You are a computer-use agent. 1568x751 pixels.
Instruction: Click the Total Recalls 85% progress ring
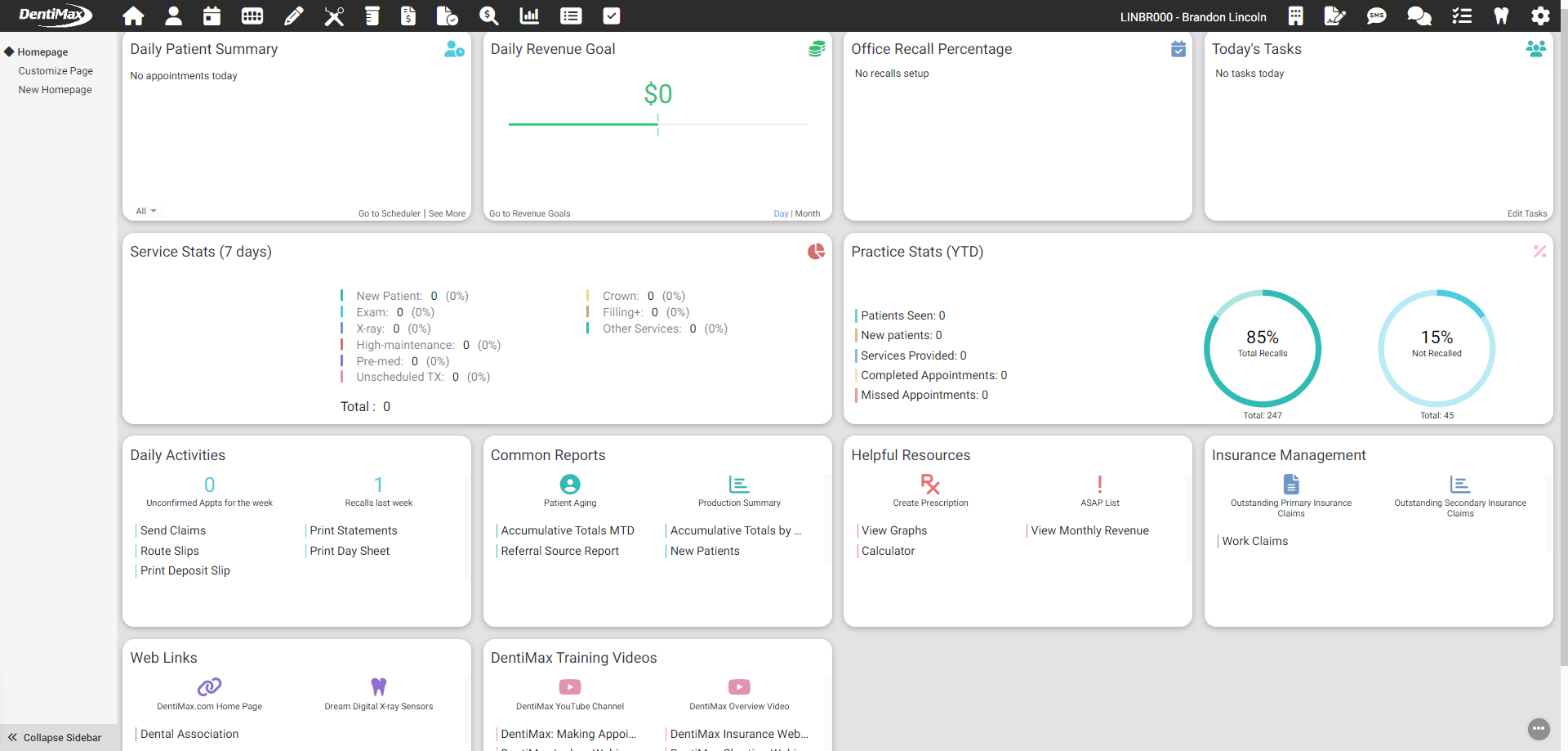(1263, 348)
